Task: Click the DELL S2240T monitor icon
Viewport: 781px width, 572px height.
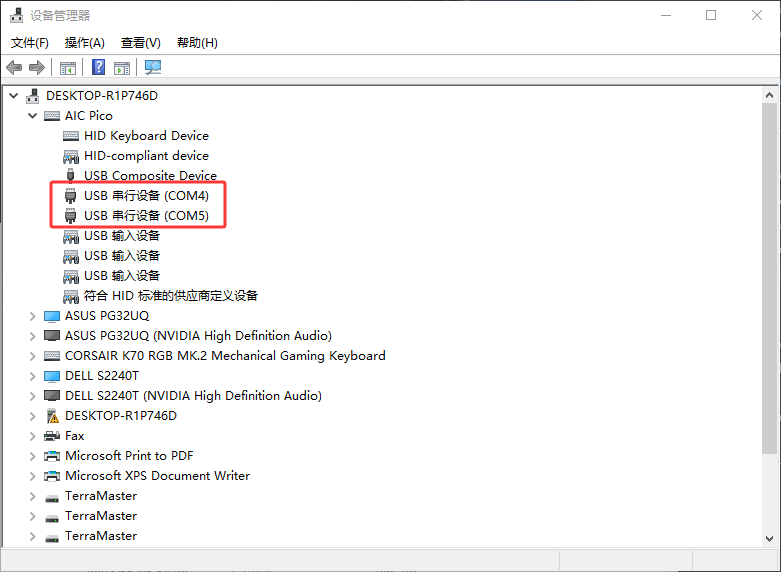Action: point(52,376)
